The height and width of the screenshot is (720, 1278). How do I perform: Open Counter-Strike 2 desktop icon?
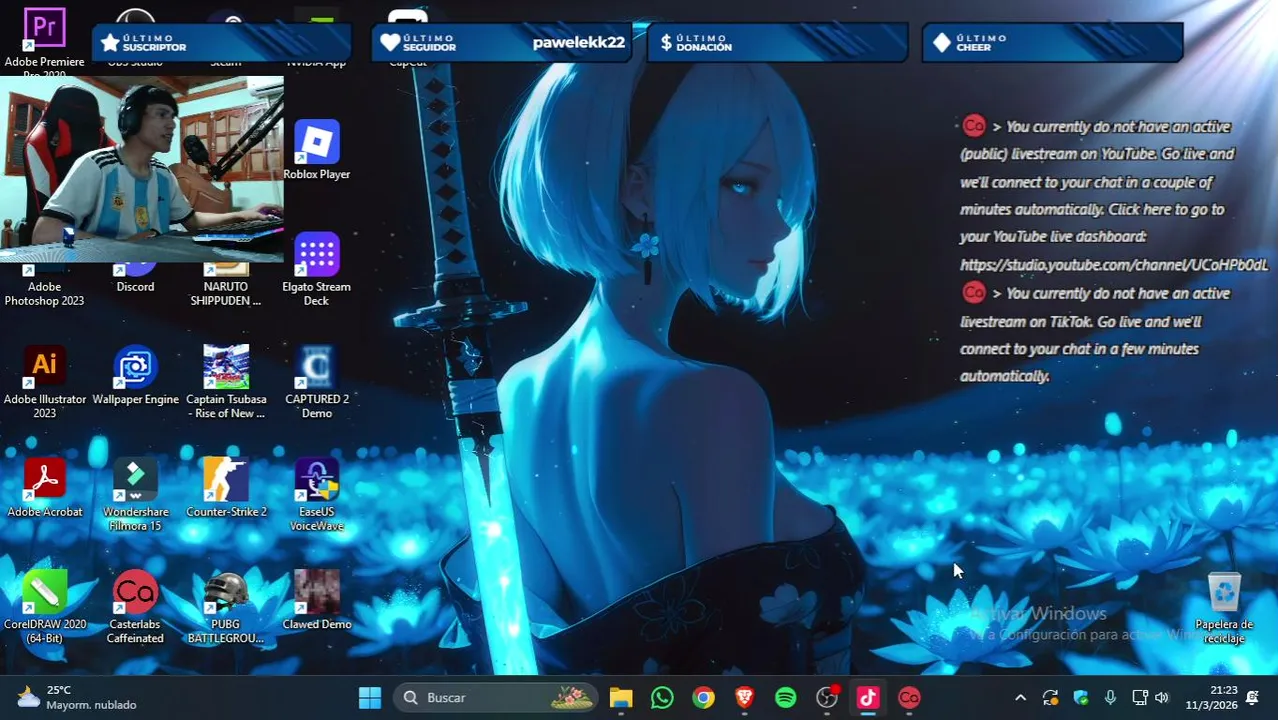tap(226, 489)
